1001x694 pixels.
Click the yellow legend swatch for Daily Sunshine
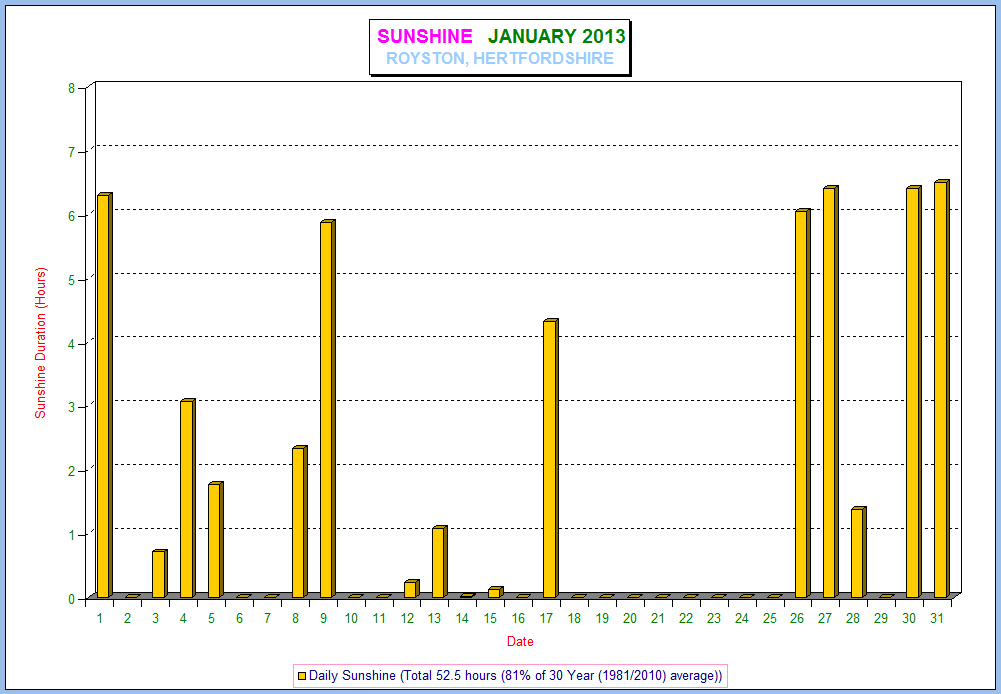pos(302,675)
